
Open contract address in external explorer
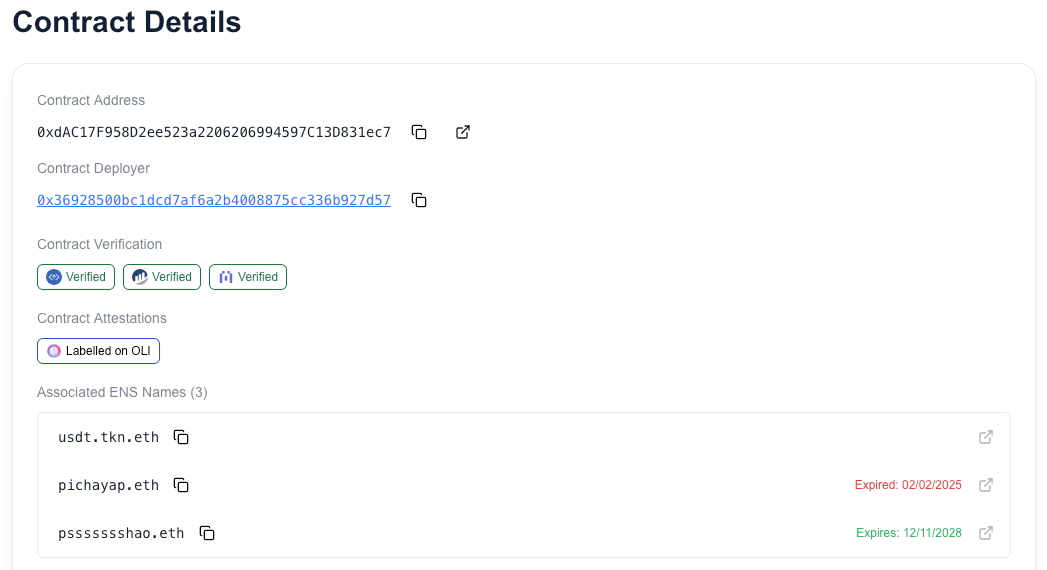point(463,132)
